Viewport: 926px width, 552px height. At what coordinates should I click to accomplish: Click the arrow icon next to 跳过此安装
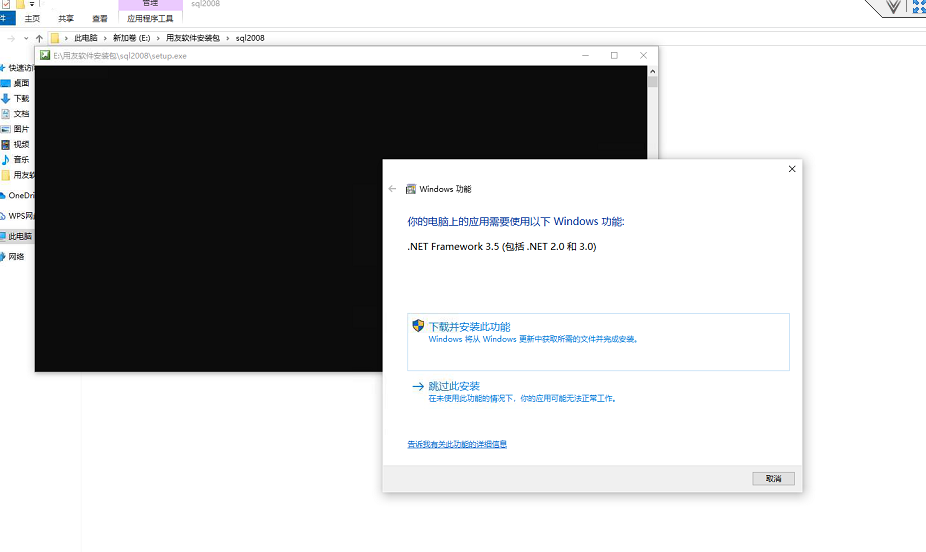point(418,386)
